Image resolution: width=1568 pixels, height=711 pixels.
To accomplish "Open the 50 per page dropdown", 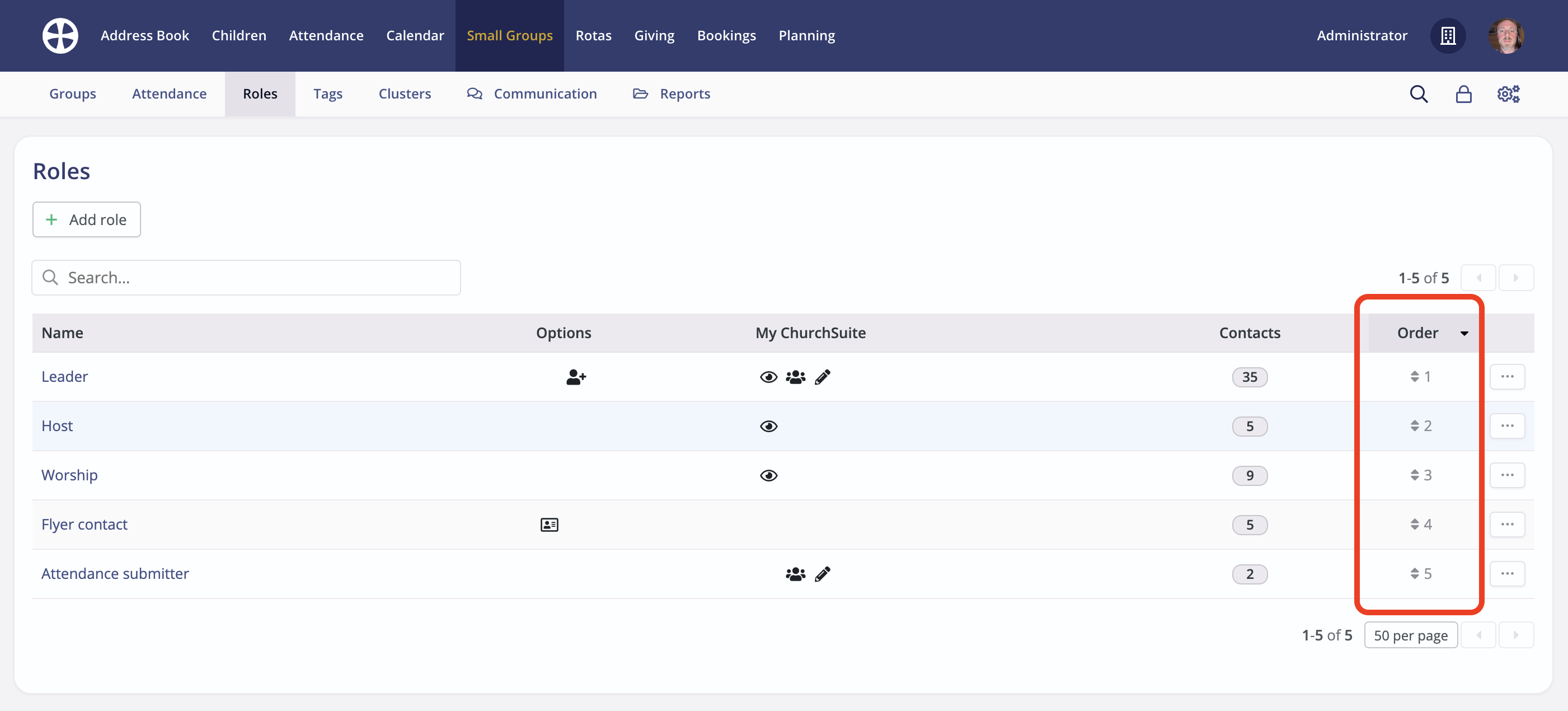I will click(1410, 635).
